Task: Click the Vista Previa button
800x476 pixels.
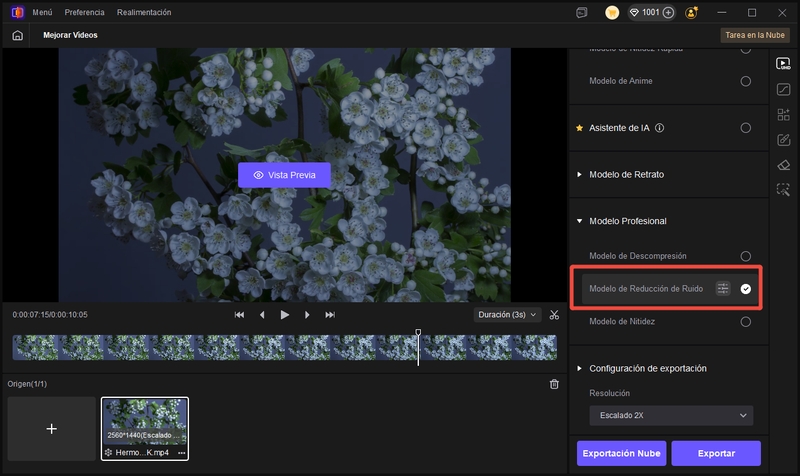Action: (284, 175)
